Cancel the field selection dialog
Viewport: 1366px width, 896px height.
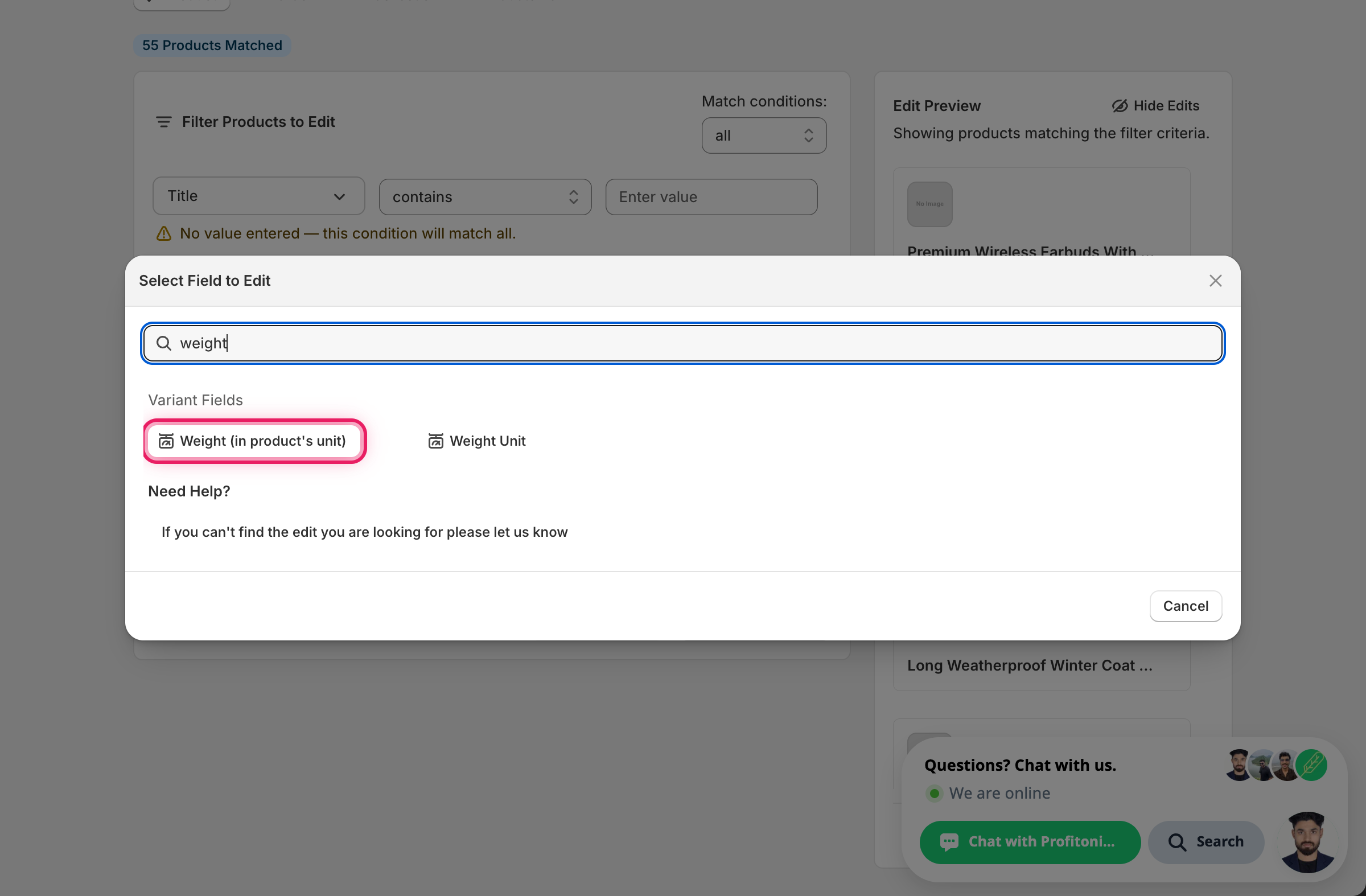tap(1185, 606)
